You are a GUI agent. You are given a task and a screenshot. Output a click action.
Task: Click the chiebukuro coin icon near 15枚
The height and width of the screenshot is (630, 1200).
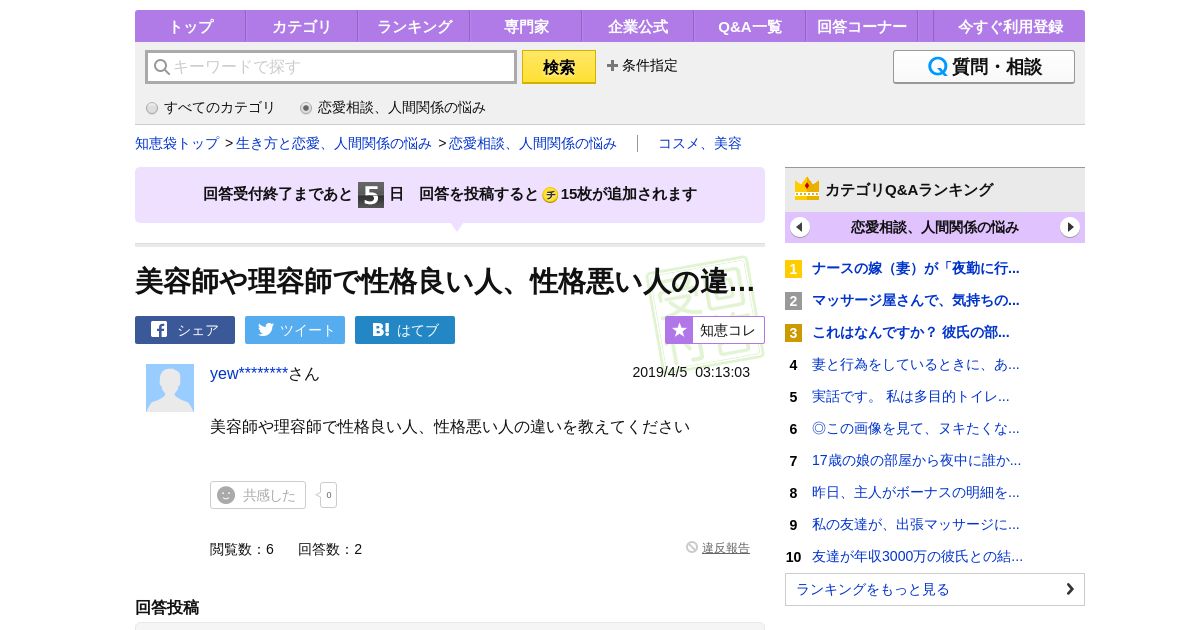550,195
